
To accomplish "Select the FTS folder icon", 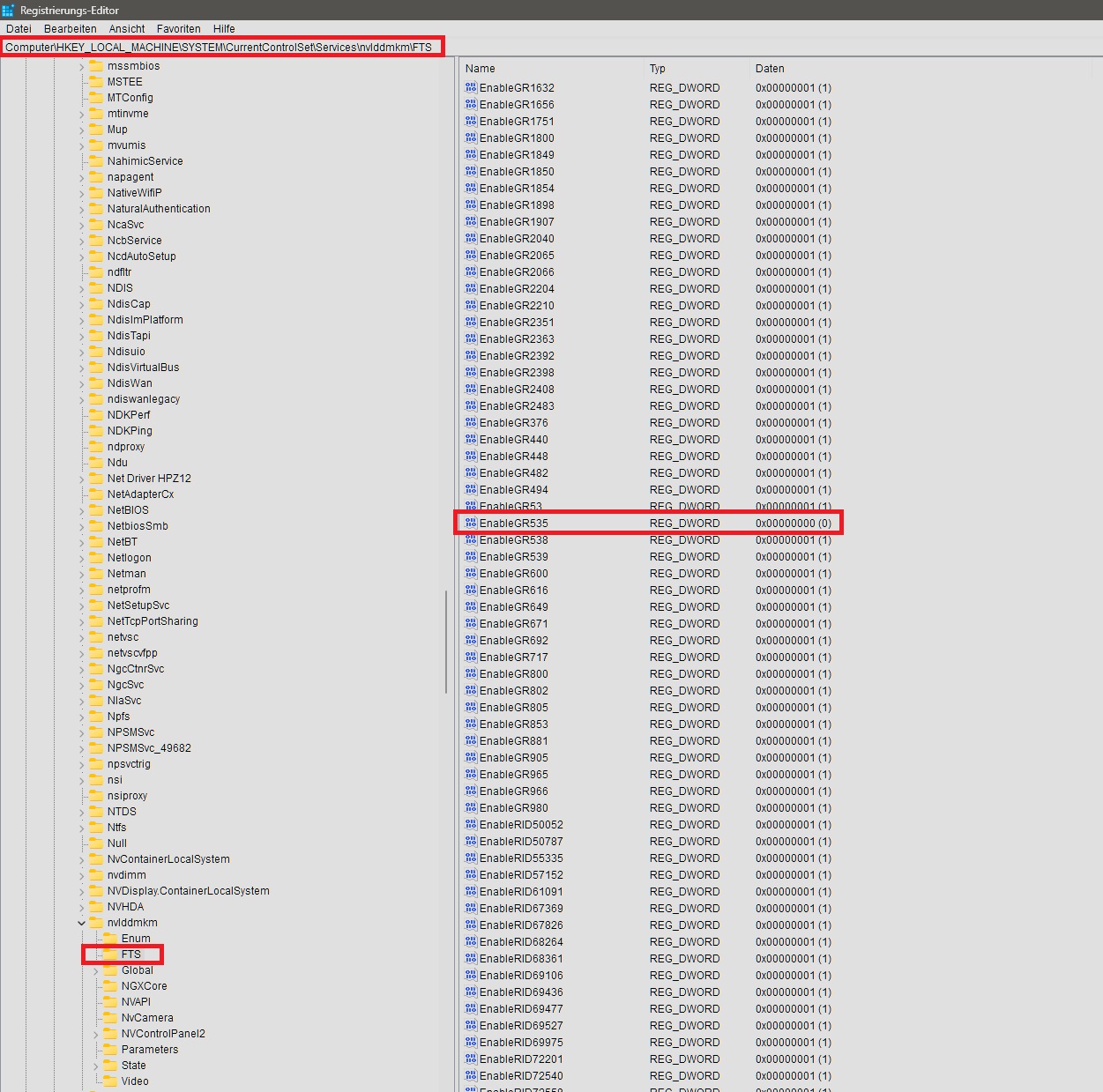I will click(x=110, y=955).
